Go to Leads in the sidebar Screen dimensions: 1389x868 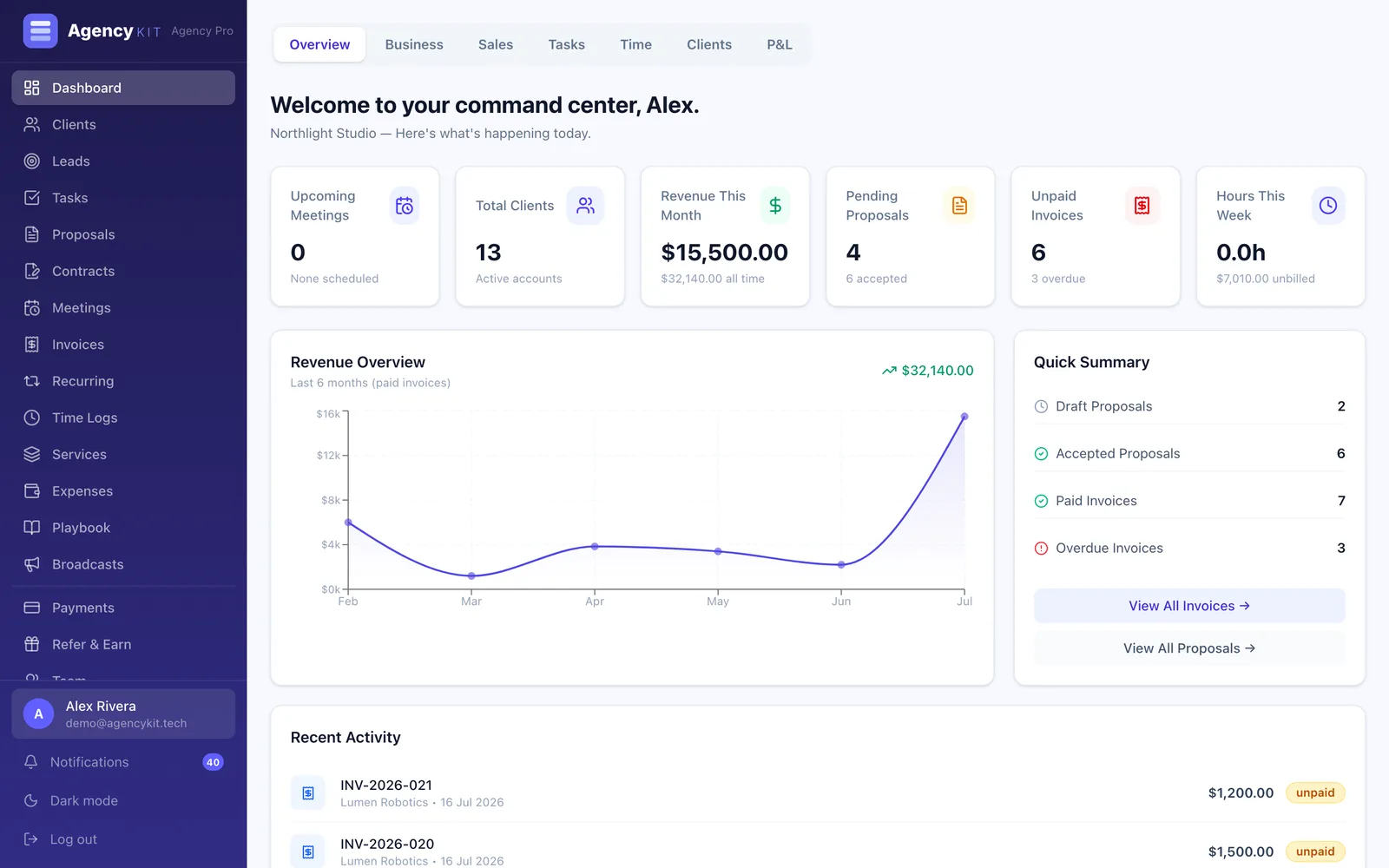pos(123,161)
